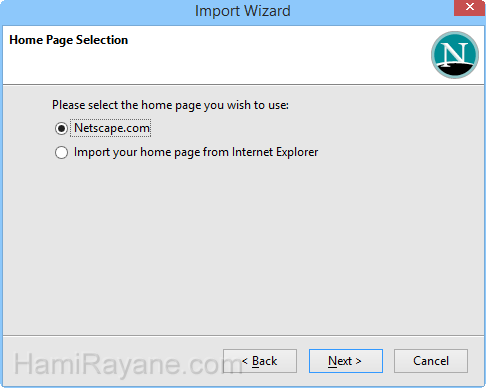486x388 pixels.
Task: Close the Import Wizard window
Action: [470, 7]
